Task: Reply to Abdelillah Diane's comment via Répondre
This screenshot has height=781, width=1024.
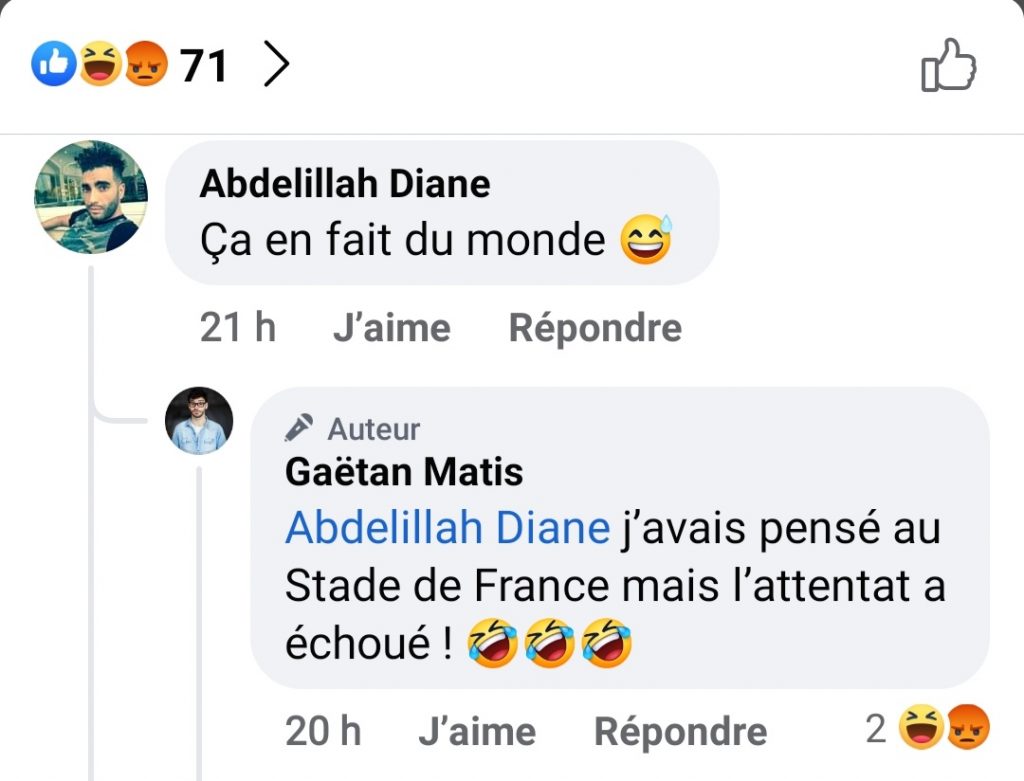Action: click(595, 328)
